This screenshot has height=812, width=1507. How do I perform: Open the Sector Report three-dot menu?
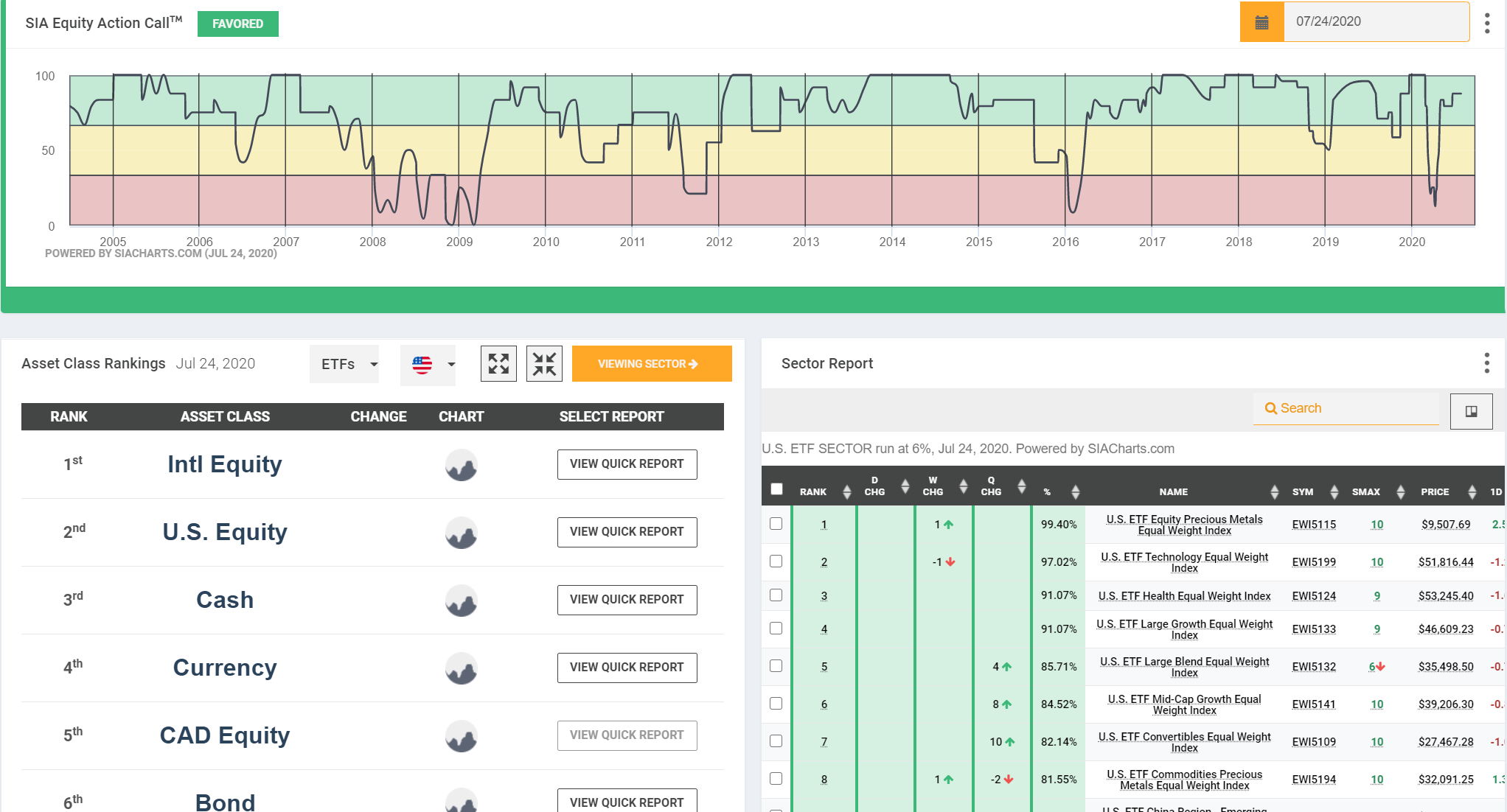click(x=1486, y=363)
